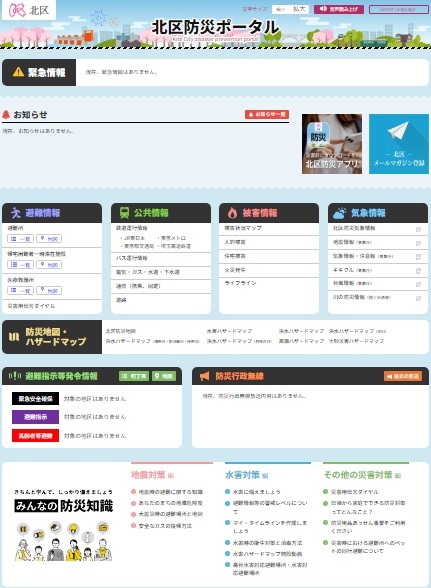The height and width of the screenshot is (588, 431).
Task: Open the 災害用伝言ダイヤル link in 避難情報
Action: pos(31,306)
